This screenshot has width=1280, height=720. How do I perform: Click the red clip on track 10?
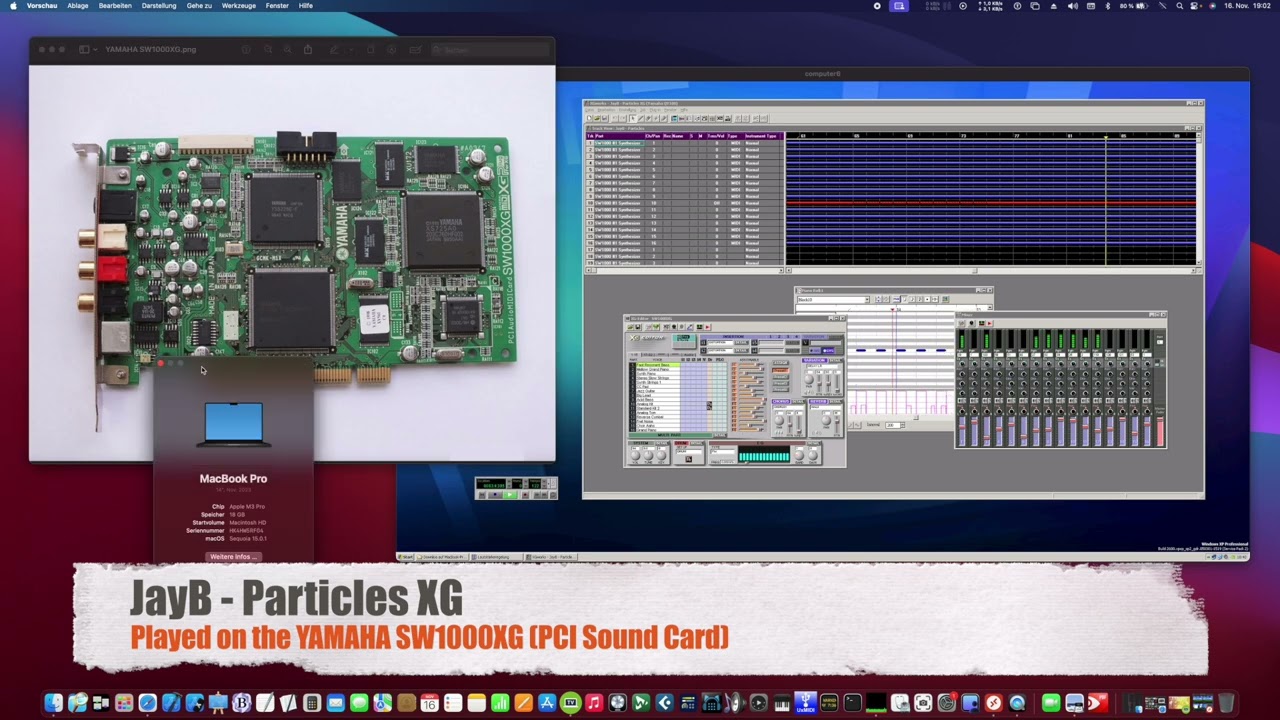991,203
